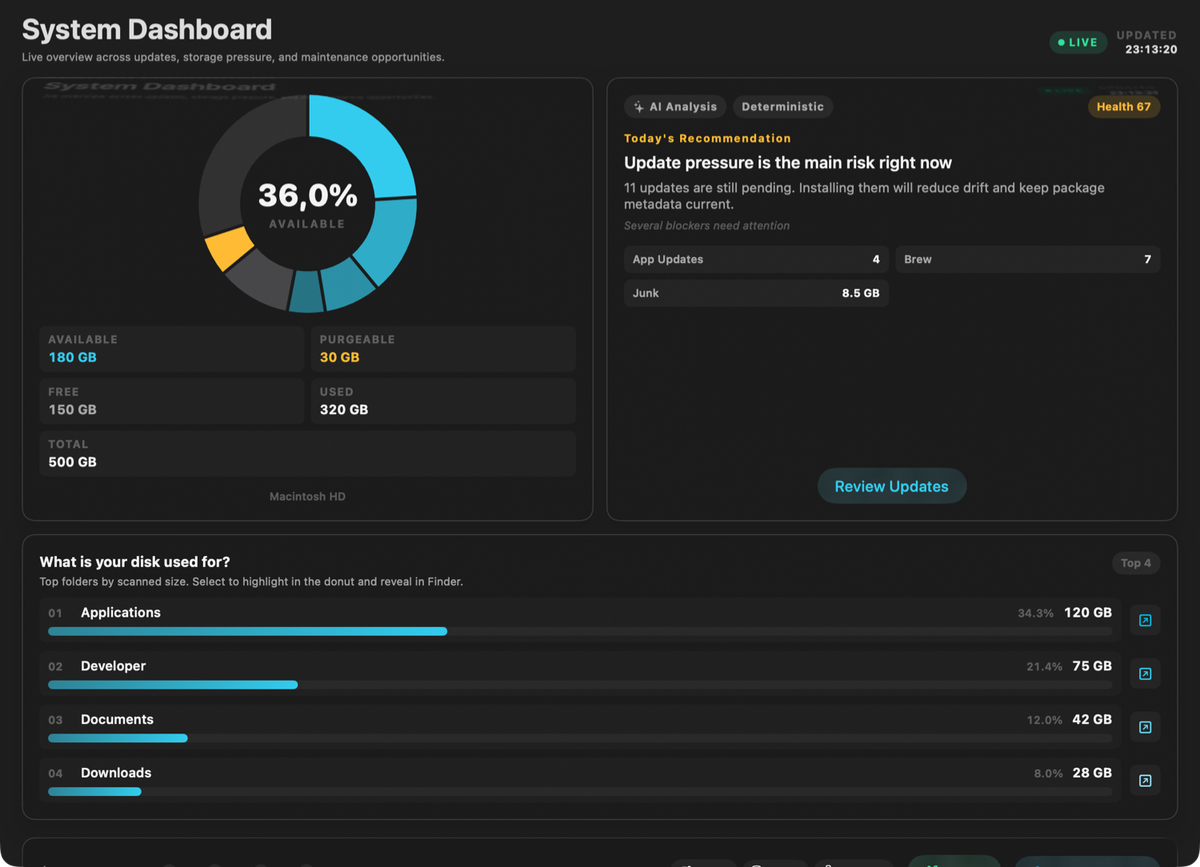Click the Documents usage progress bar
The image size is (1200, 867).
tap(580, 739)
